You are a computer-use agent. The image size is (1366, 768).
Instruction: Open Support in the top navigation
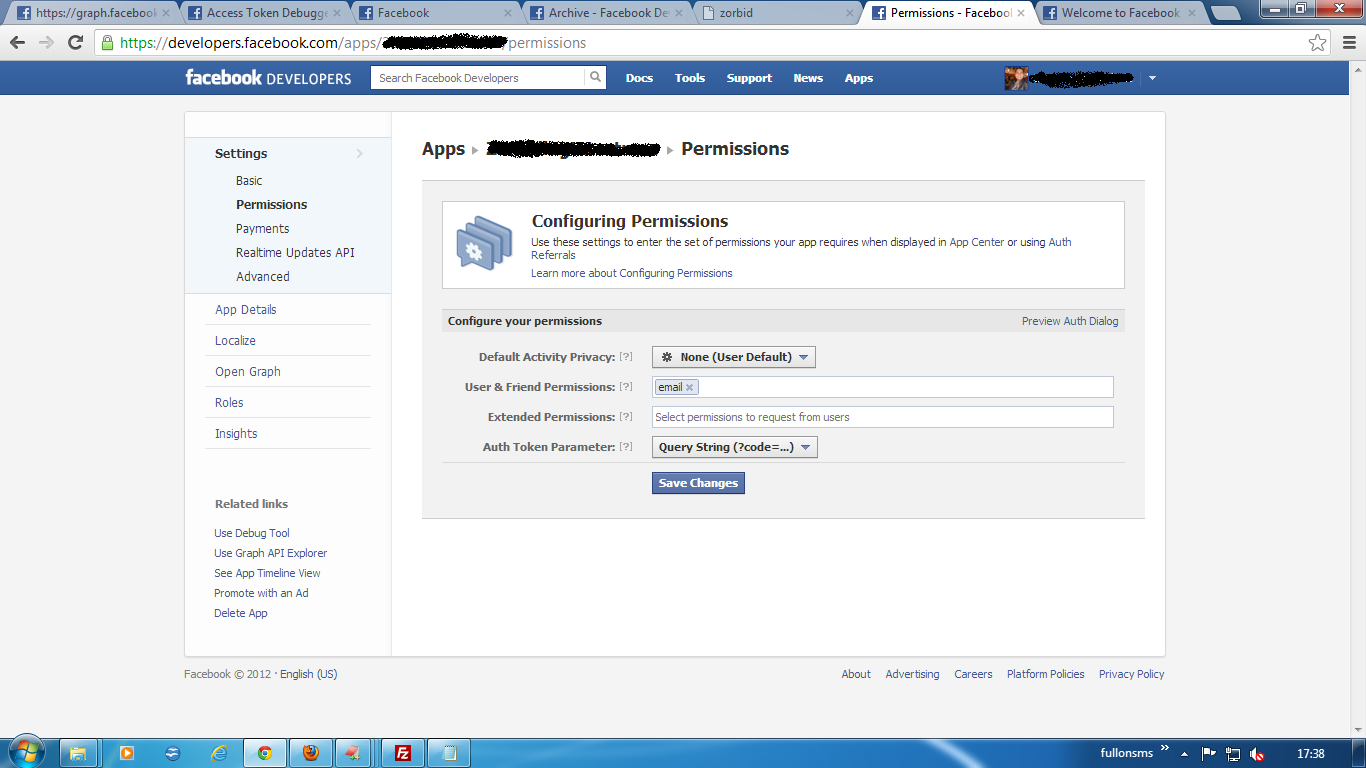[749, 78]
